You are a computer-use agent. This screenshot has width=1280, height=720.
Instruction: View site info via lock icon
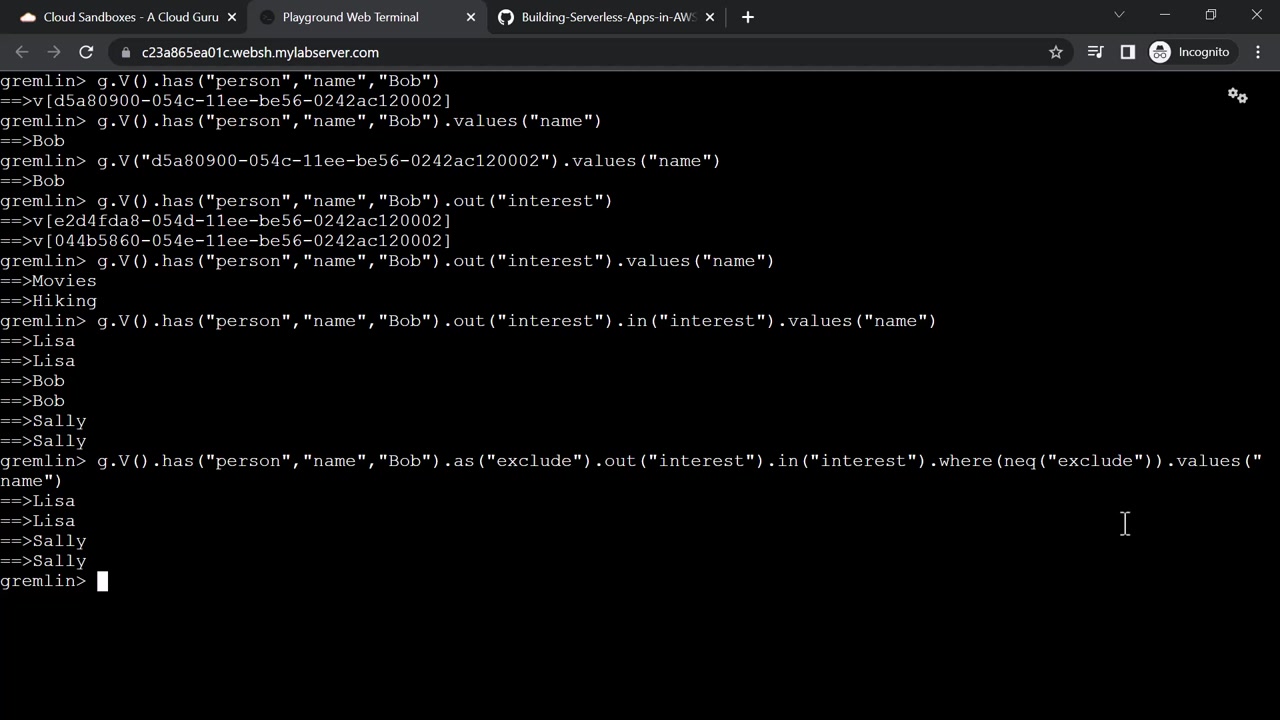click(126, 52)
